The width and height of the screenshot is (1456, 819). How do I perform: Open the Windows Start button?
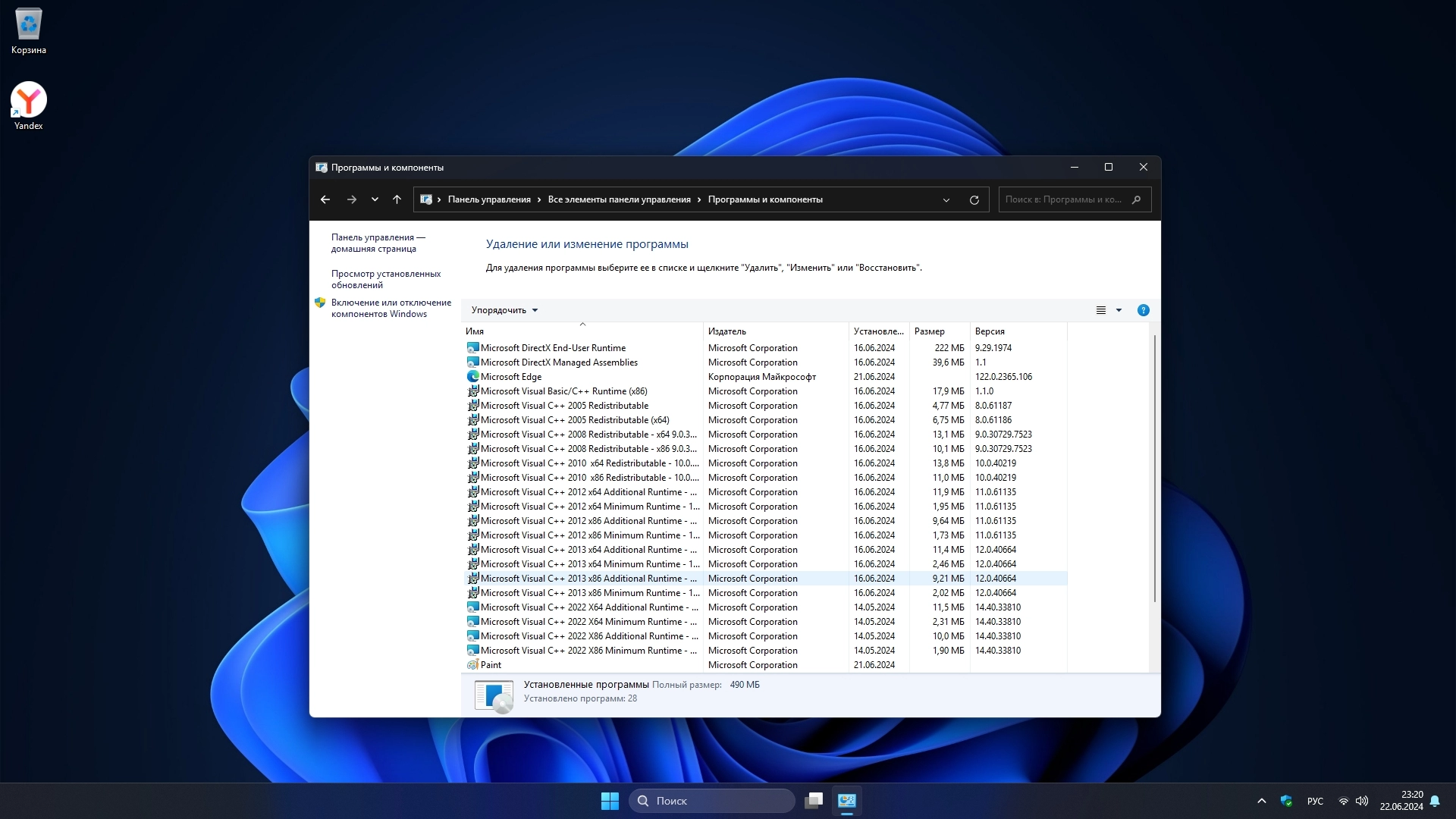tap(610, 801)
